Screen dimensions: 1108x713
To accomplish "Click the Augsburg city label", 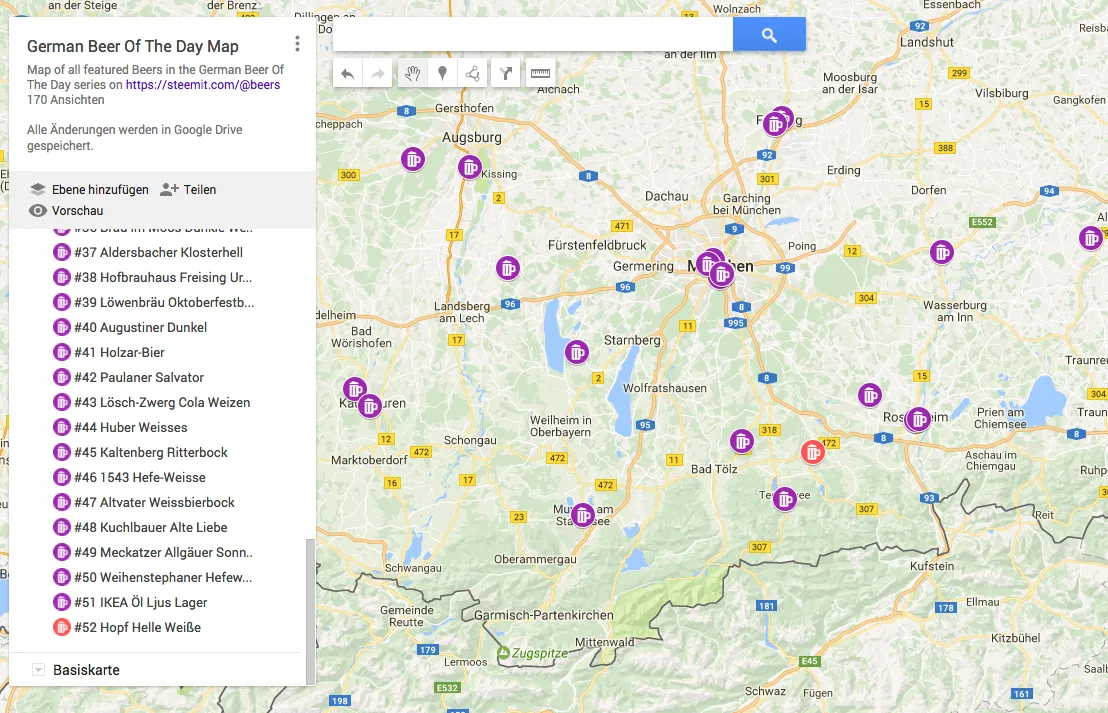I will (472, 137).
